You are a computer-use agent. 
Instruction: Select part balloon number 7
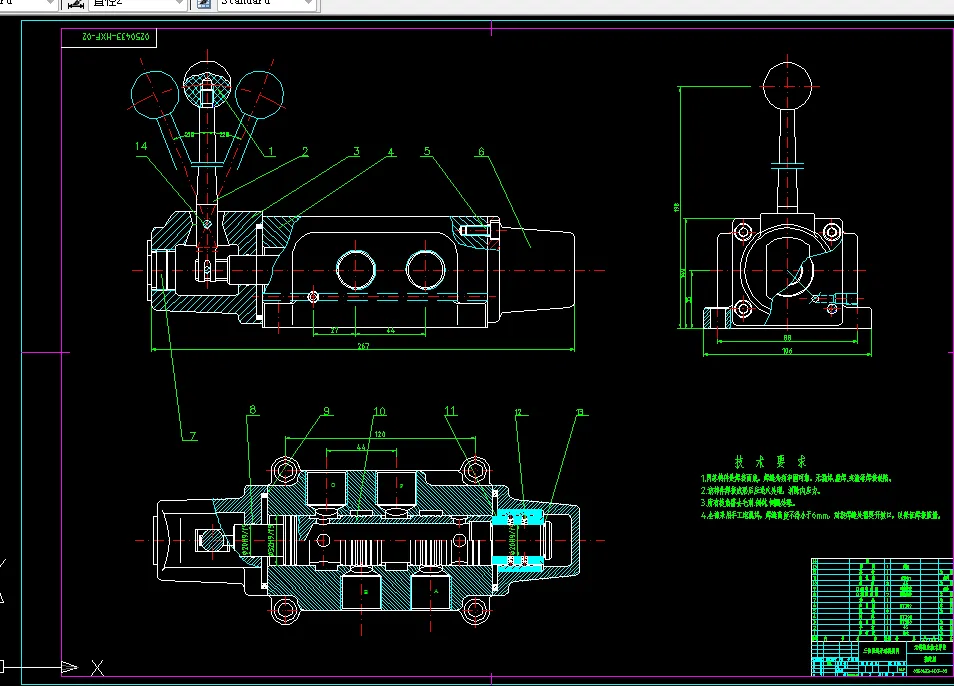point(193,435)
